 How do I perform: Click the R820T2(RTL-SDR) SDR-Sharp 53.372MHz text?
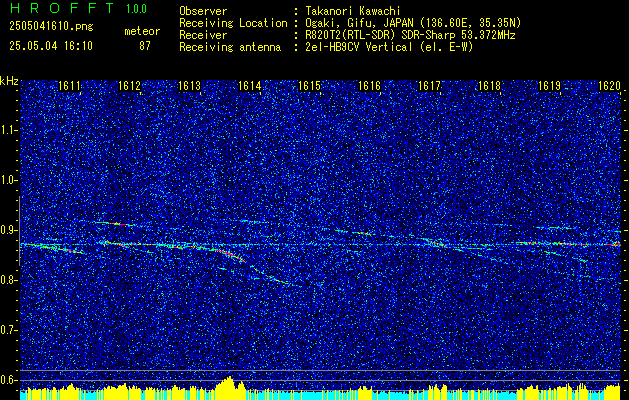[x=410, y=35]
